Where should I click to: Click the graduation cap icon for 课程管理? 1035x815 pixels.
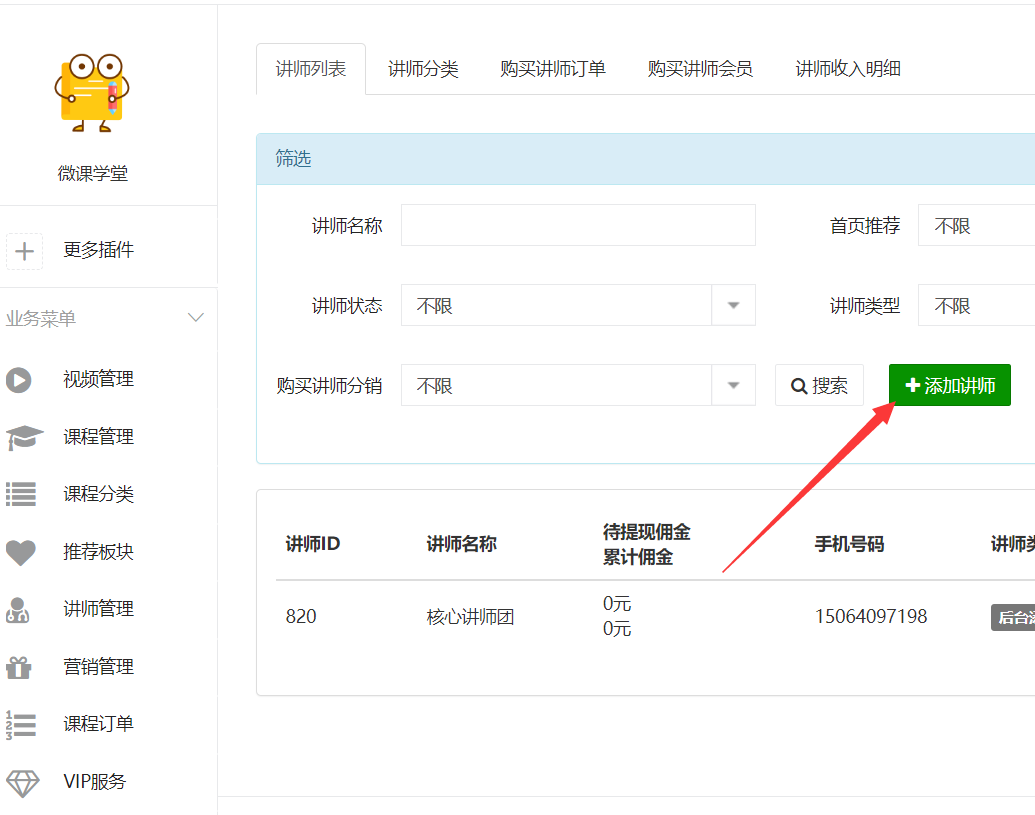coord(24,437)
